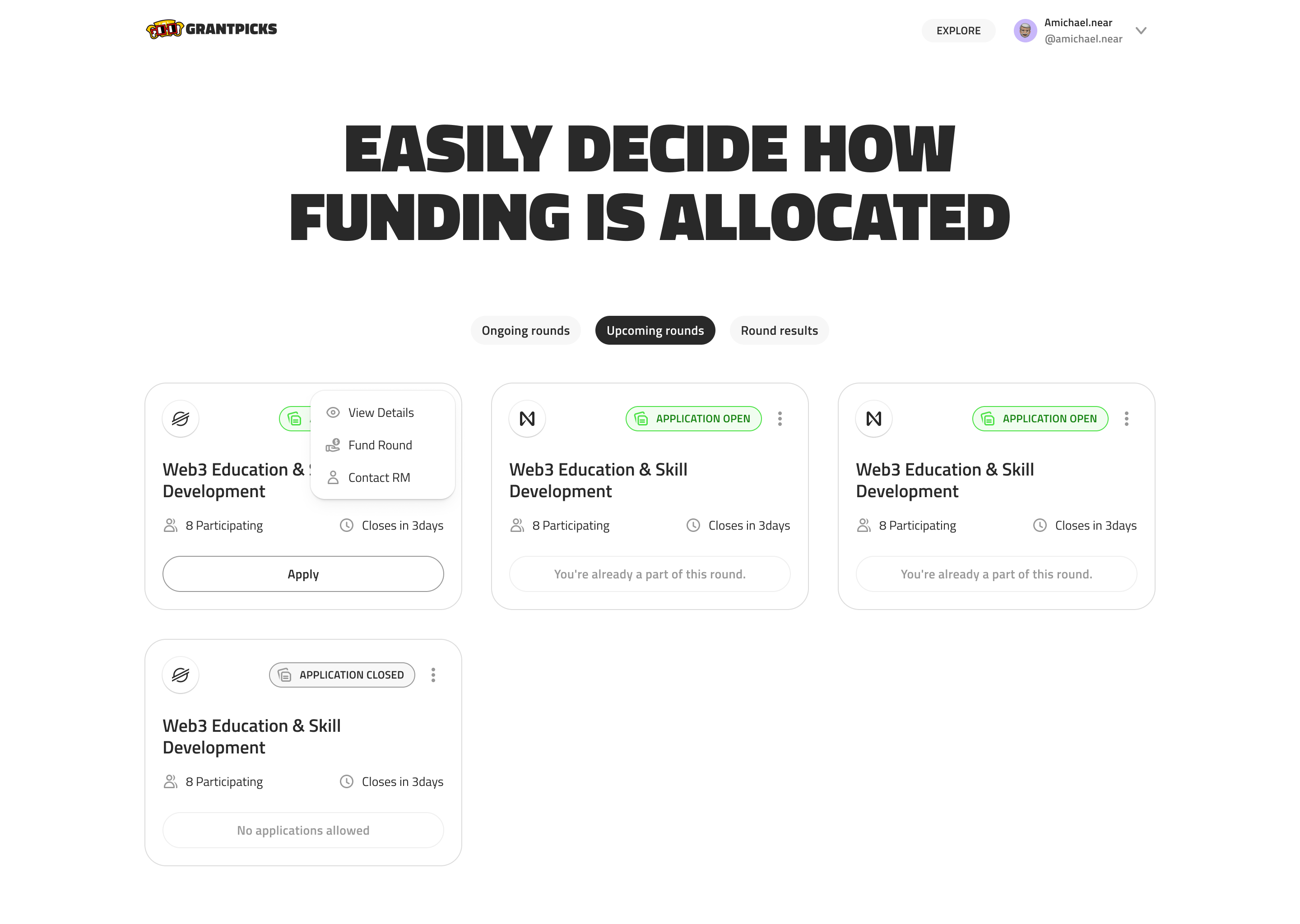Click Application Open badge on second card
The image size is (1300, 924).
pos(693,419)
